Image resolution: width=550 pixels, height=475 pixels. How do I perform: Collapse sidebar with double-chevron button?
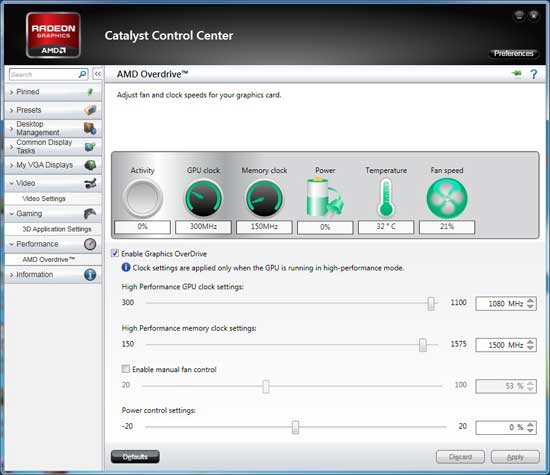98,74
